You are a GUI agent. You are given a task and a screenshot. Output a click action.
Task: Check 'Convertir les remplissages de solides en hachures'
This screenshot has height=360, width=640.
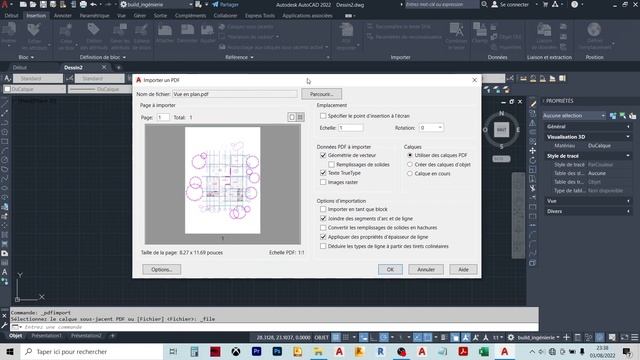[x=323, y=227]
